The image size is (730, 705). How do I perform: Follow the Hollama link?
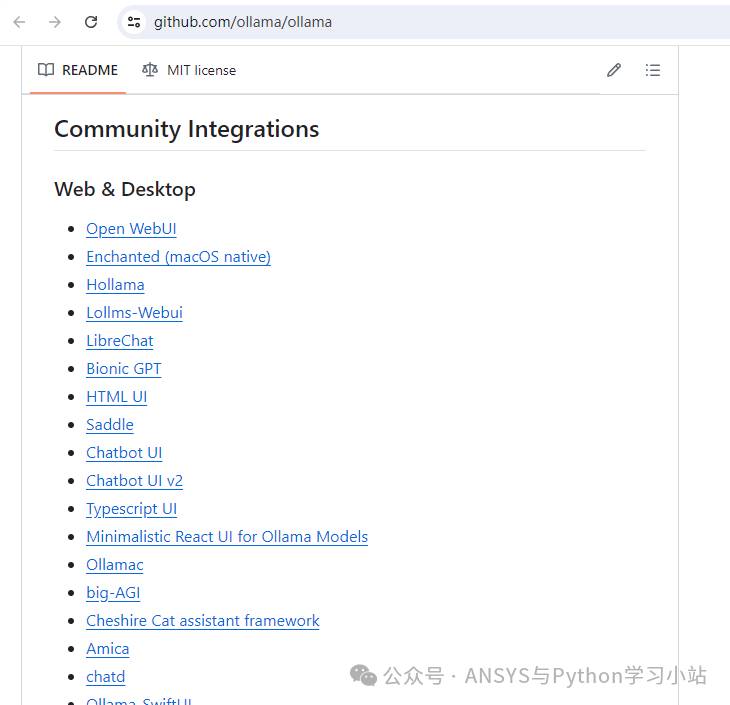coord(115,285)
